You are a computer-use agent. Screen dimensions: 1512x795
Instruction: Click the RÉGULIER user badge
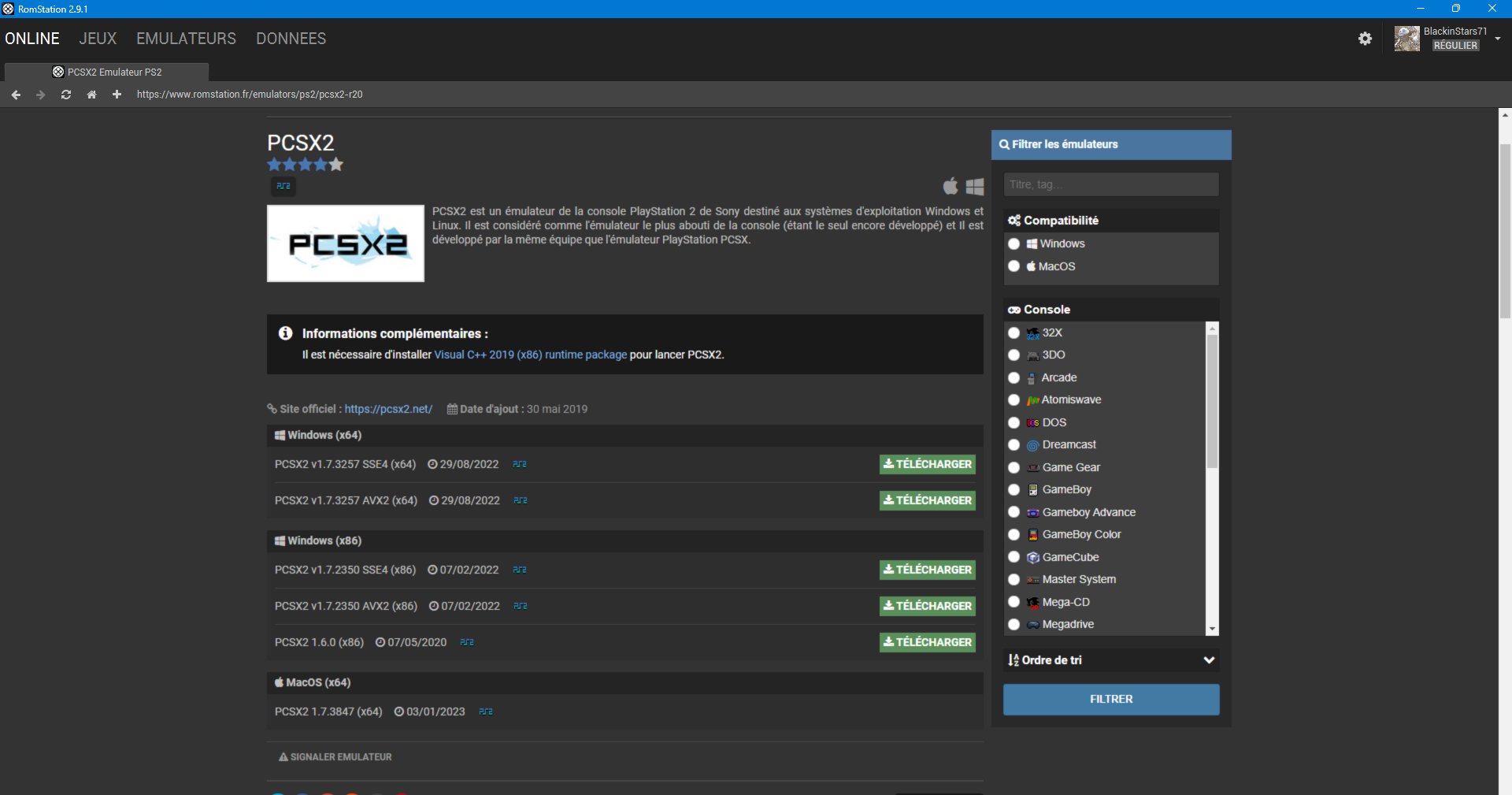tap(1455, 46)
